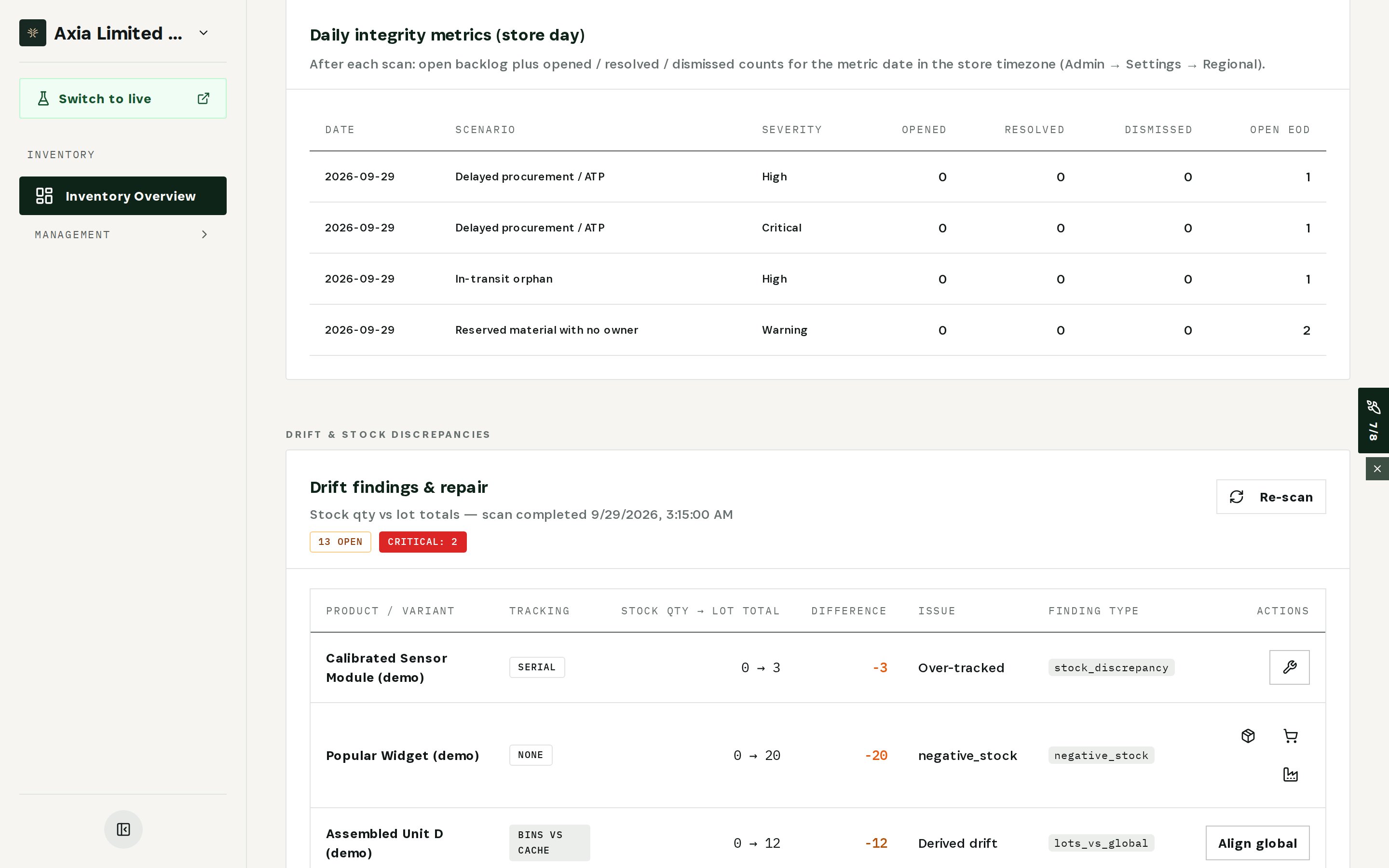Screen dimensions: 1389x868
Task: Click Reserved material with no owner row
Action: [817, 330]
